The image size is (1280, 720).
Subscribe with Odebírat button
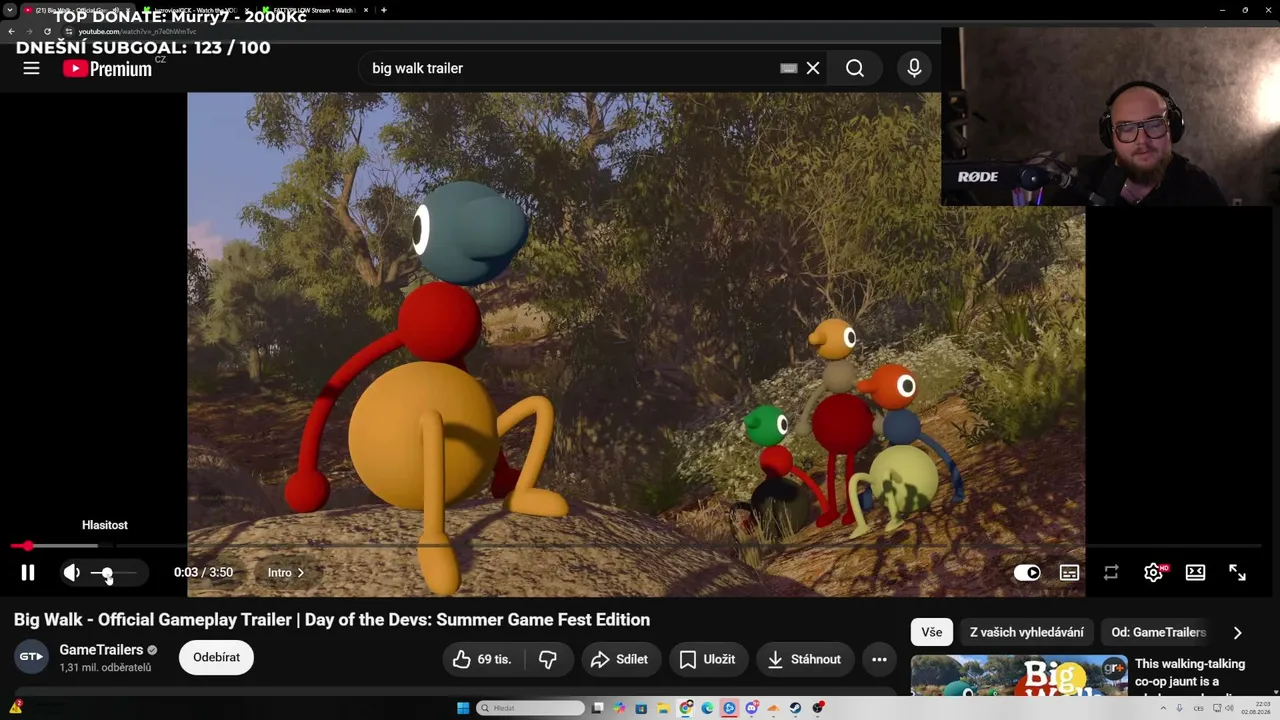(216, 657)
